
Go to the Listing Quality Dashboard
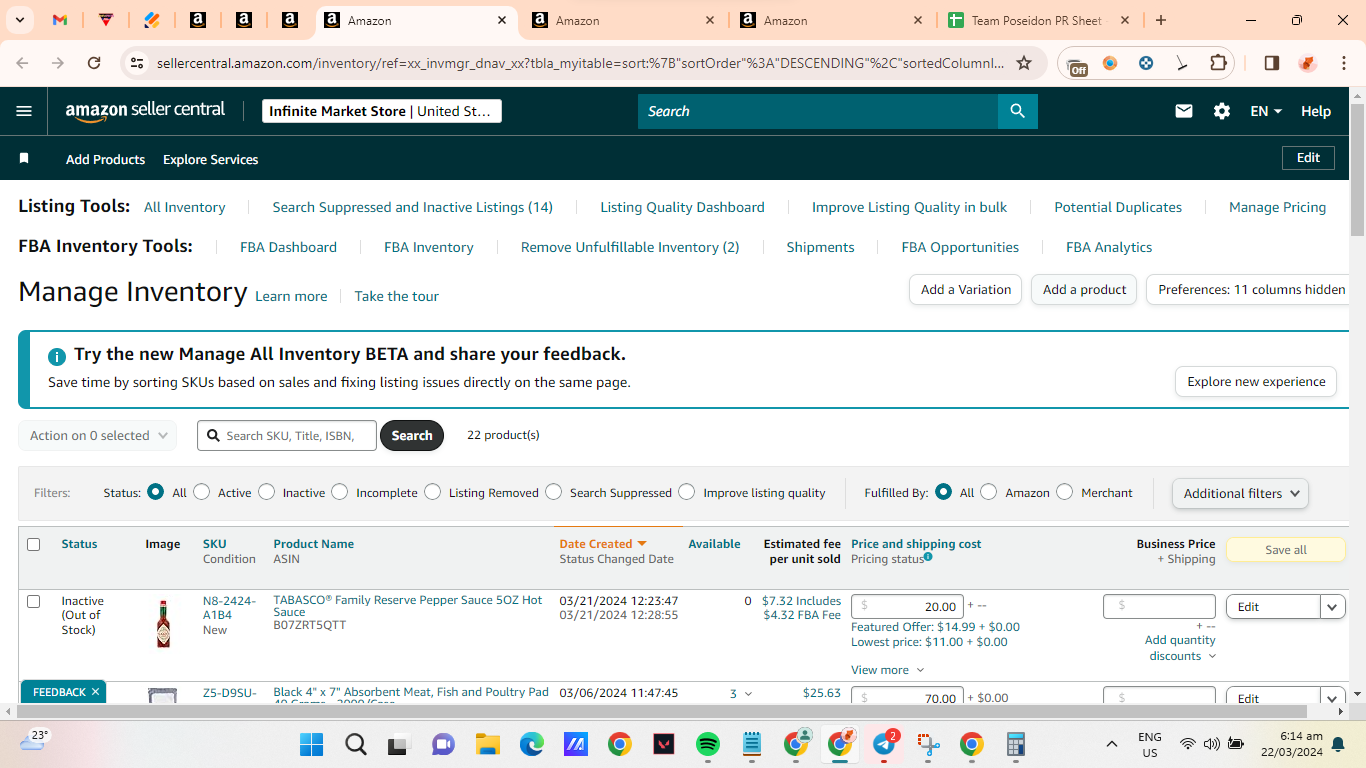tap(682, 207)
